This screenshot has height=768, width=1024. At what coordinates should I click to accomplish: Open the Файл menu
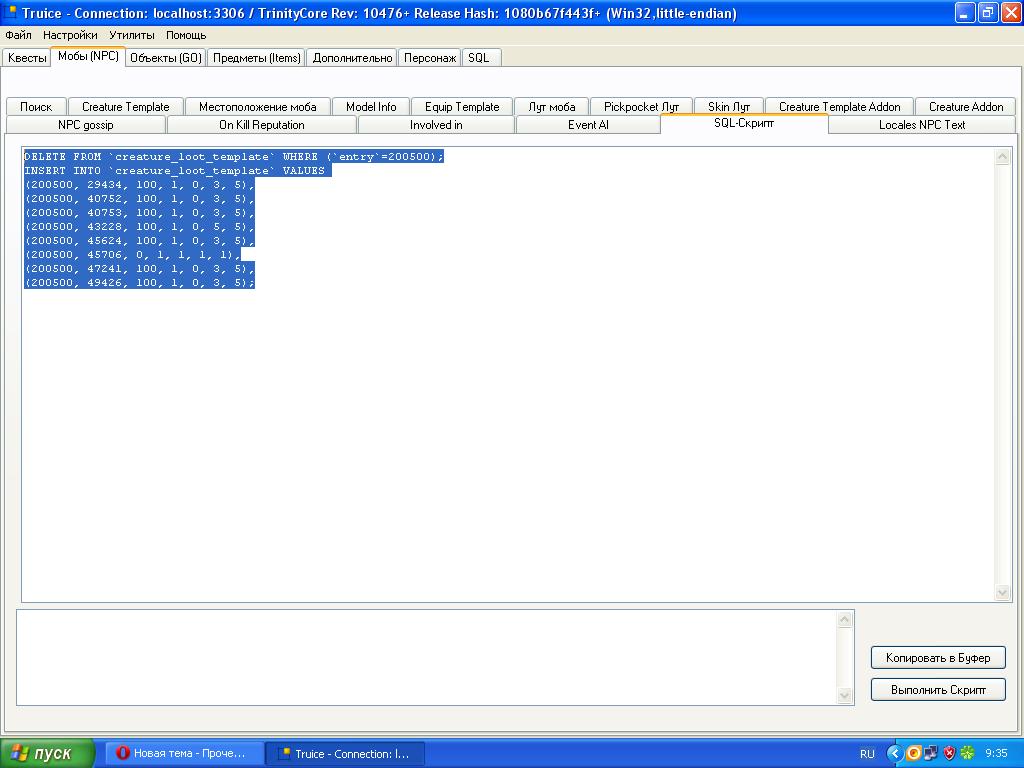(x=18, y=35)
